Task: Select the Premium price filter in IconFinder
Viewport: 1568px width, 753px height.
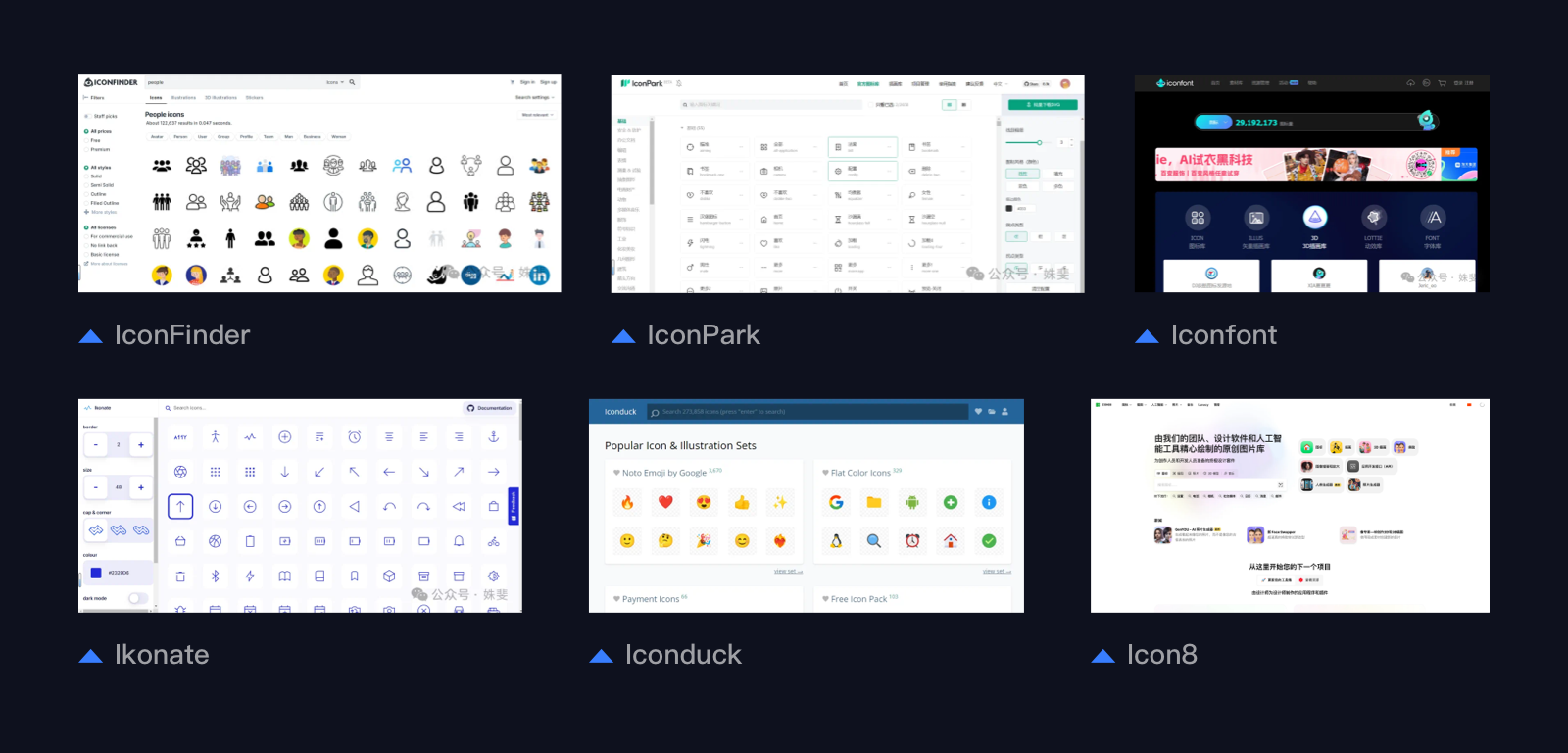Action: tap(96, 149)
